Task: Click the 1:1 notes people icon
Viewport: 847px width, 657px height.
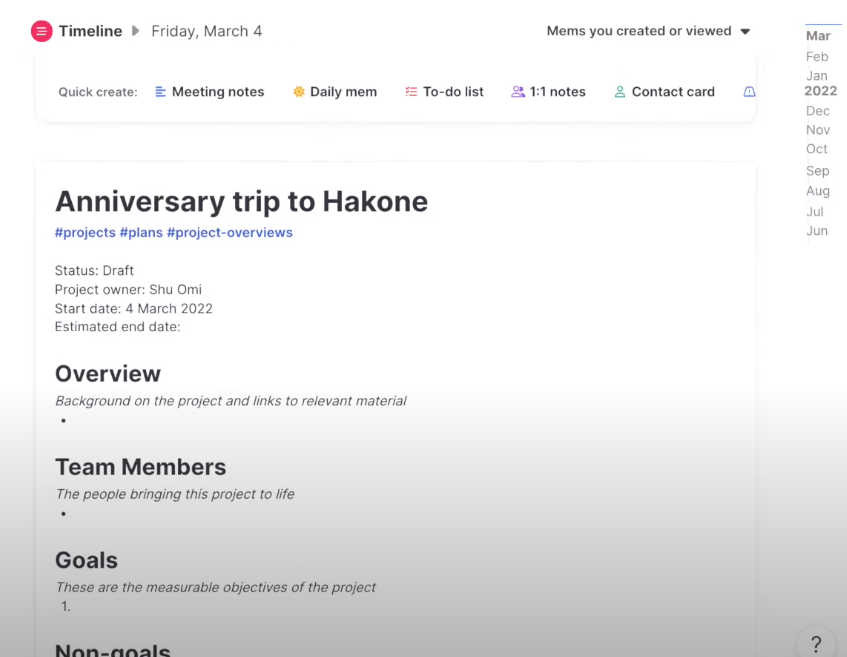Action: tap(518, 92)
